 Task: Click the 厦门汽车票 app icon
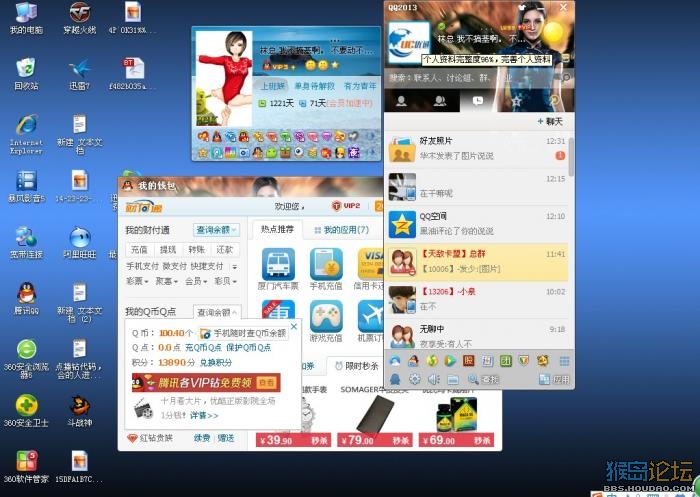click(x=278, y=269)
